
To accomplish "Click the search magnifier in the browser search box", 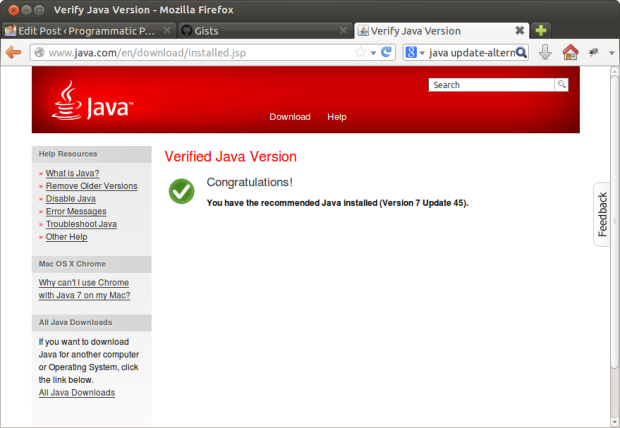I will [521, 52].
